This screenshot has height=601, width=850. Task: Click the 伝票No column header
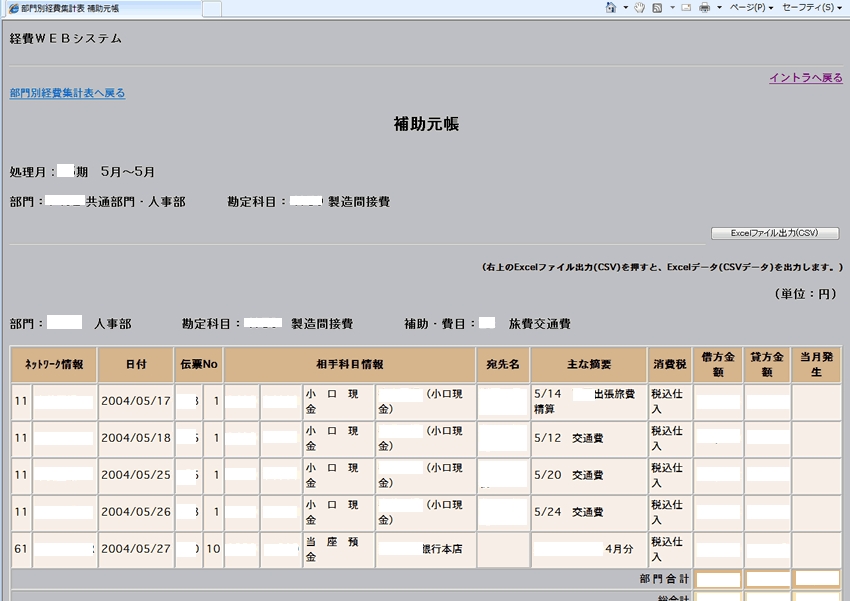pyautogui.click(x=199, y=365)
